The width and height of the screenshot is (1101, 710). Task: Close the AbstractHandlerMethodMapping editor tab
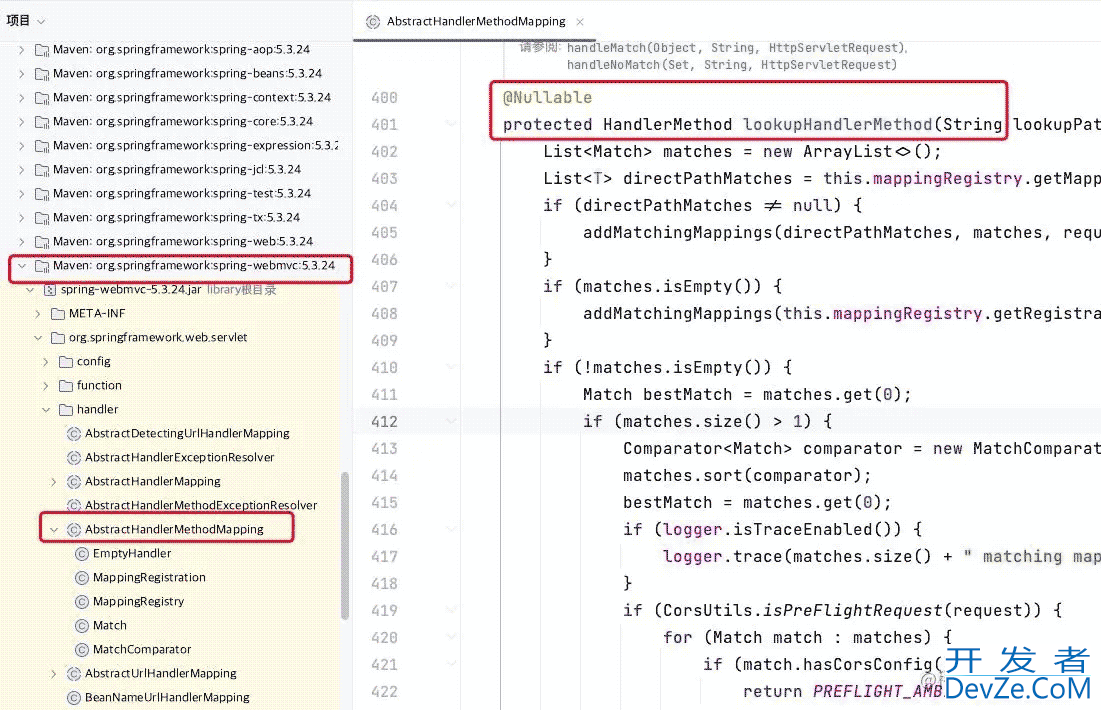point(580,22)
